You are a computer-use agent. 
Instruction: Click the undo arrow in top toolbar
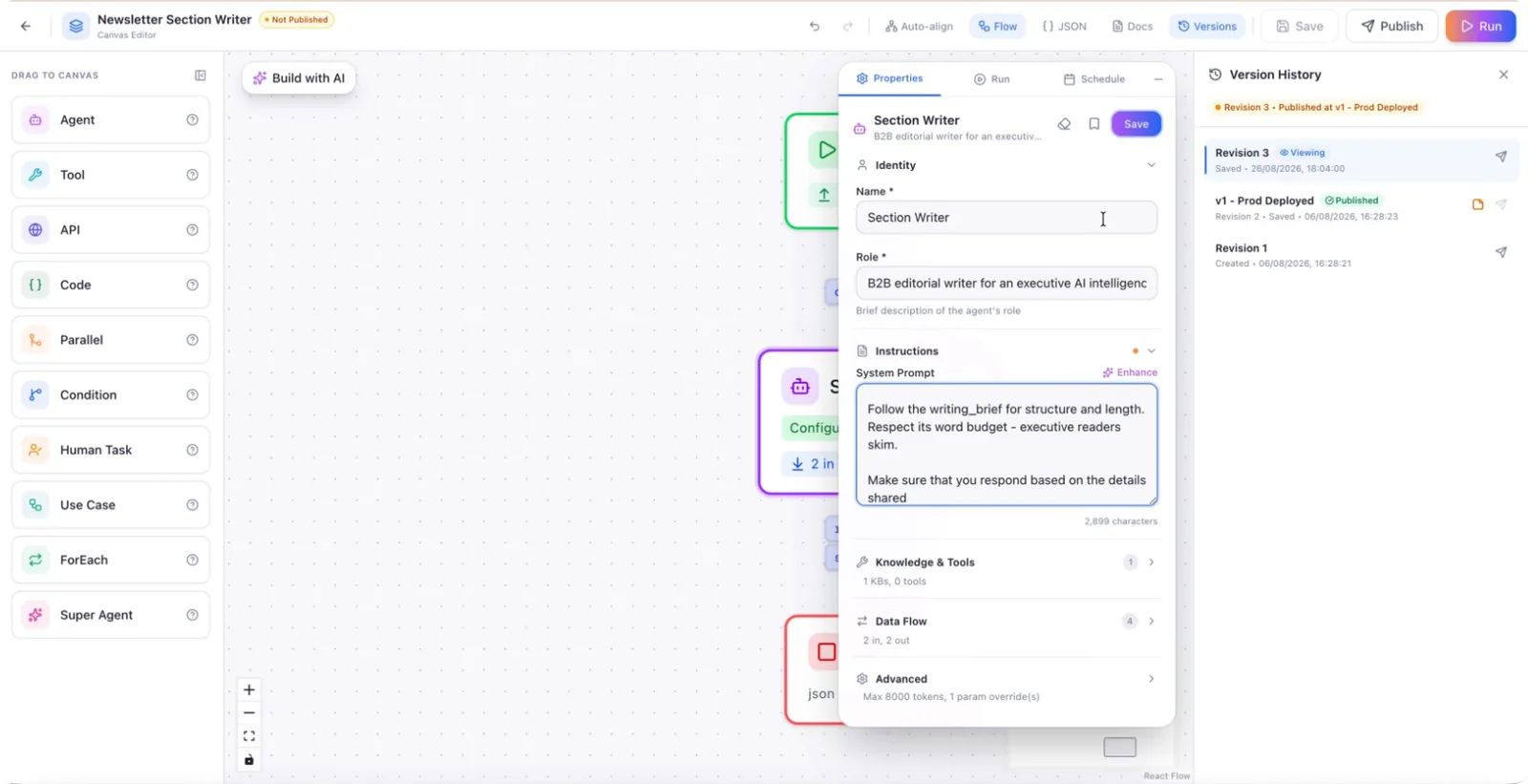tap(815, 27)
